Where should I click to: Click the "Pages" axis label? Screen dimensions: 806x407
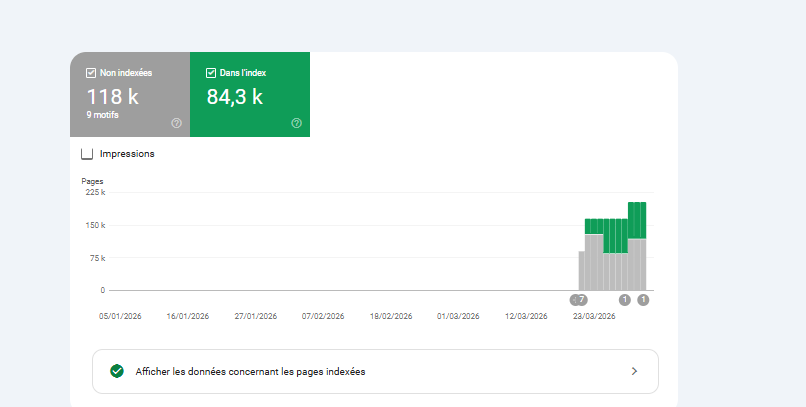(92, 181)
